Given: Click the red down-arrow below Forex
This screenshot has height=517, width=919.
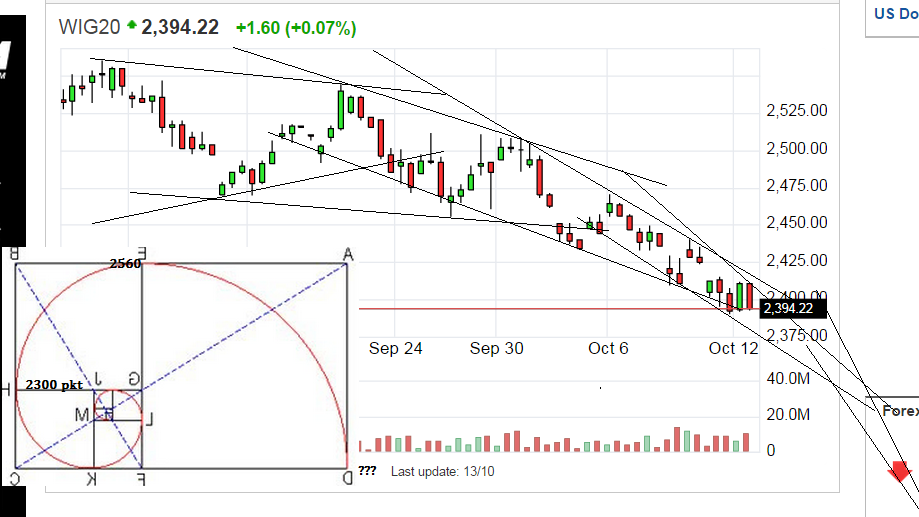Looking at the screenshot, I should point(902,471).
